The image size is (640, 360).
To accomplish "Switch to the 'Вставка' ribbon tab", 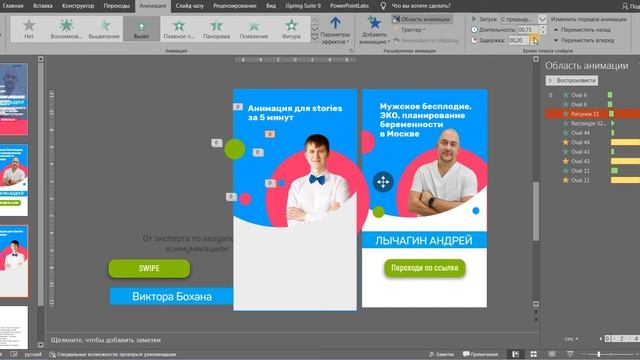I will click(x=42, y=6).
